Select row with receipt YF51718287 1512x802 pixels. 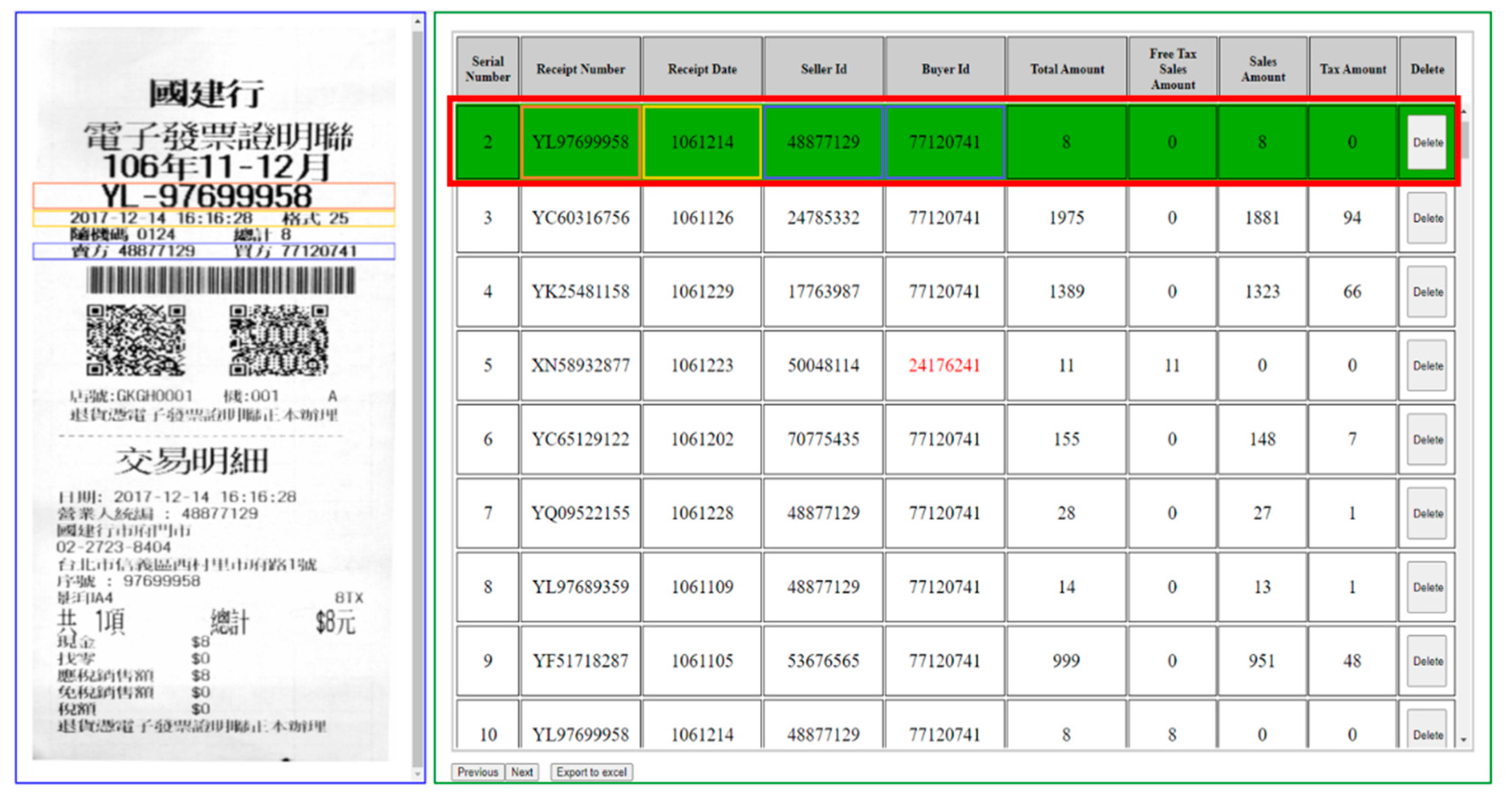point(581,661)
